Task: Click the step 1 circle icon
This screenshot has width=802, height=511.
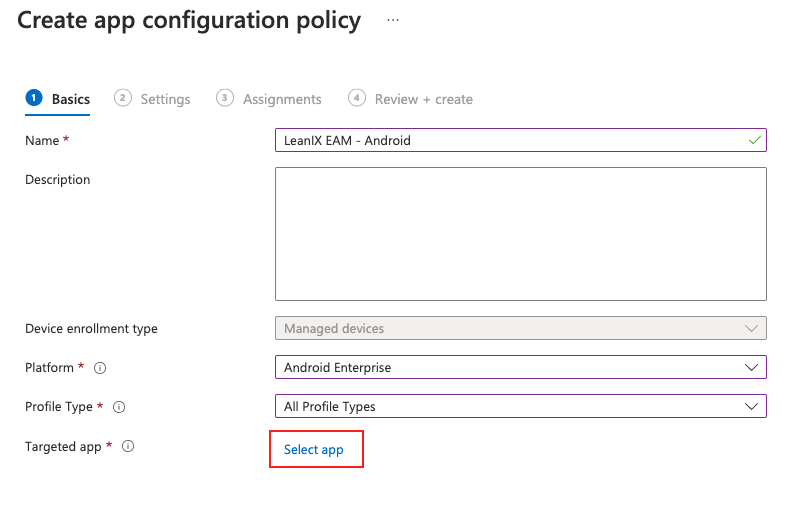Action: pos(34,98)
